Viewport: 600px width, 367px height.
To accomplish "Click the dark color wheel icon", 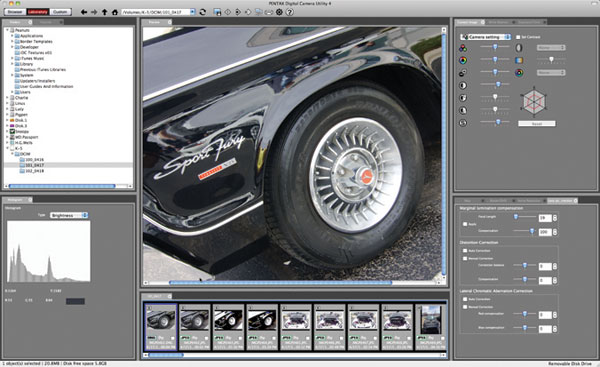I will pos(519,73).
